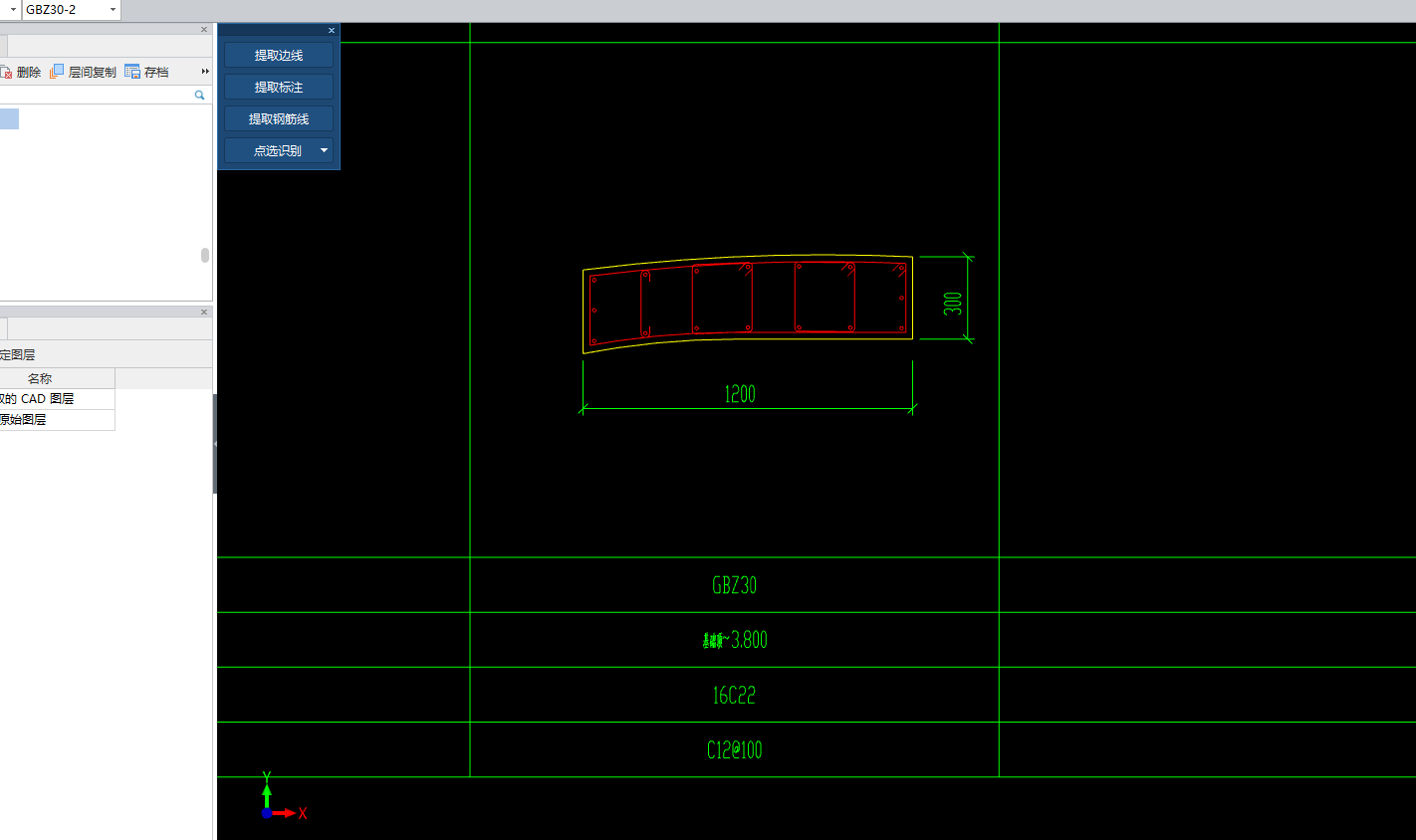This screenshot has height=840, width=1416.
Task: Open the leftmost dropdown arrow before GBZ30-2
Action: click(14, 10)
